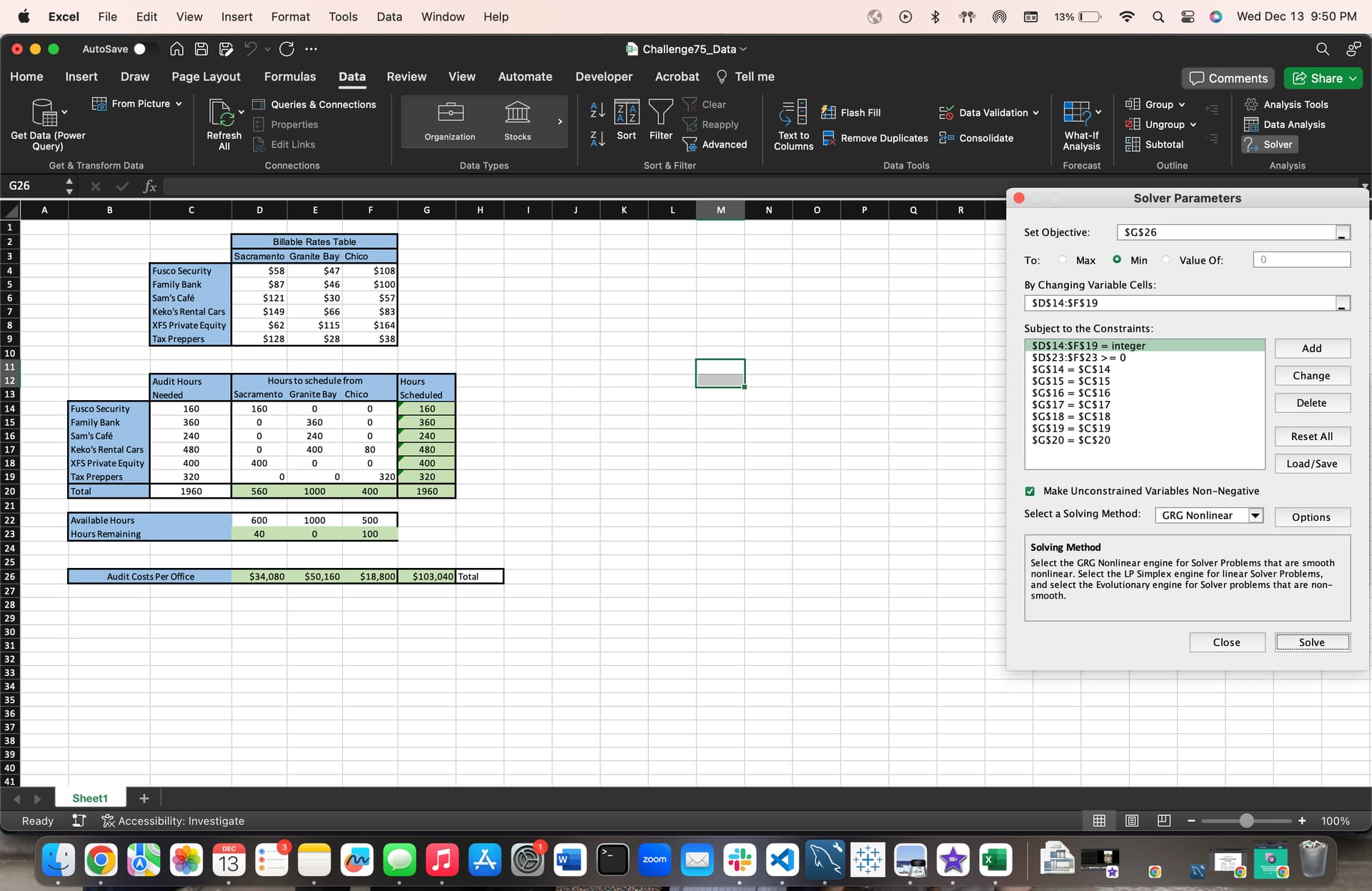1372x891 pixels.
Task: Click the Add constraint button
Action: click(x=1311, y=348)
